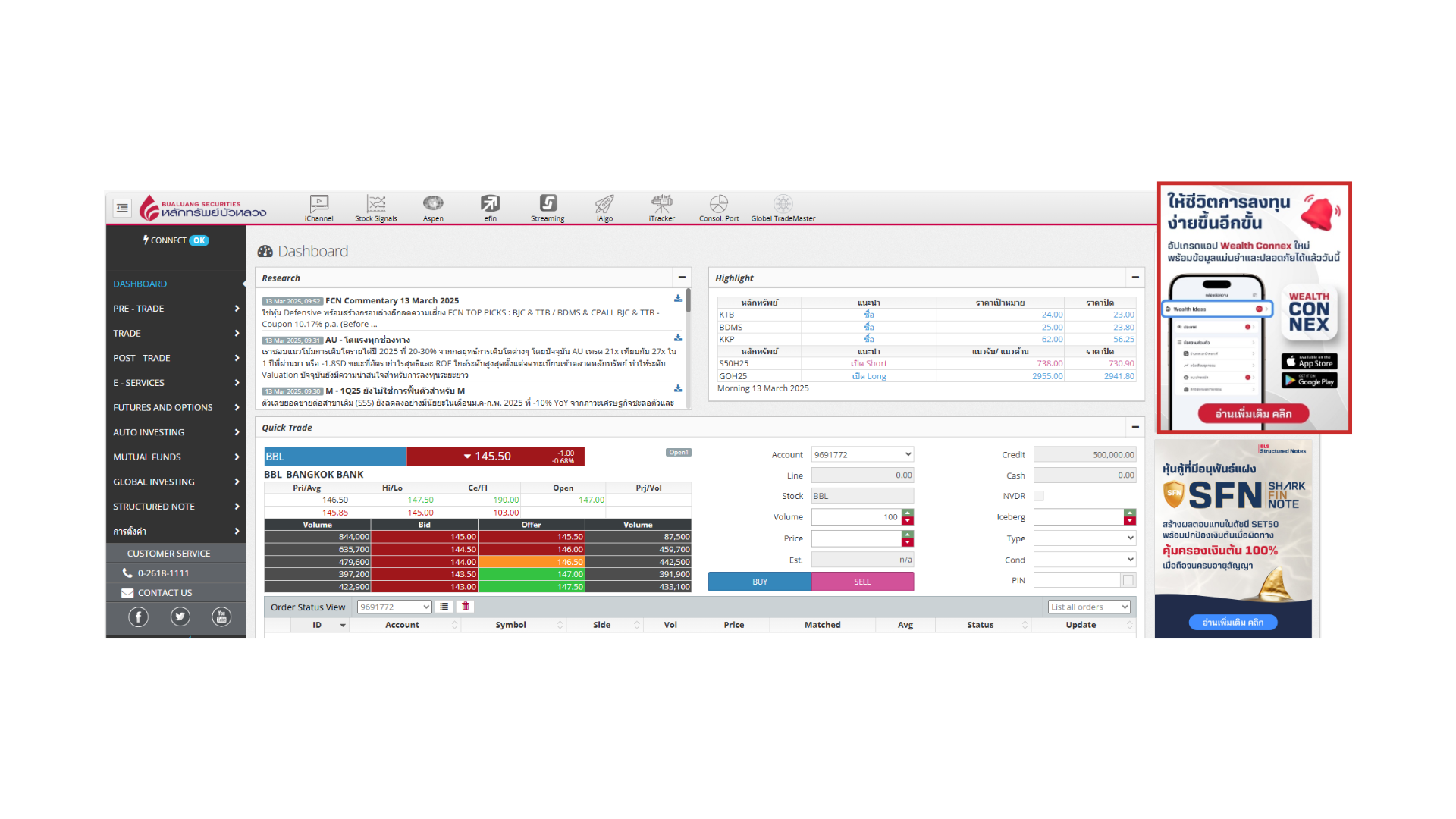The image size is (1456, 819).
Task: Open the List all orders dropdown
Action: click(x=1089, y=607)
